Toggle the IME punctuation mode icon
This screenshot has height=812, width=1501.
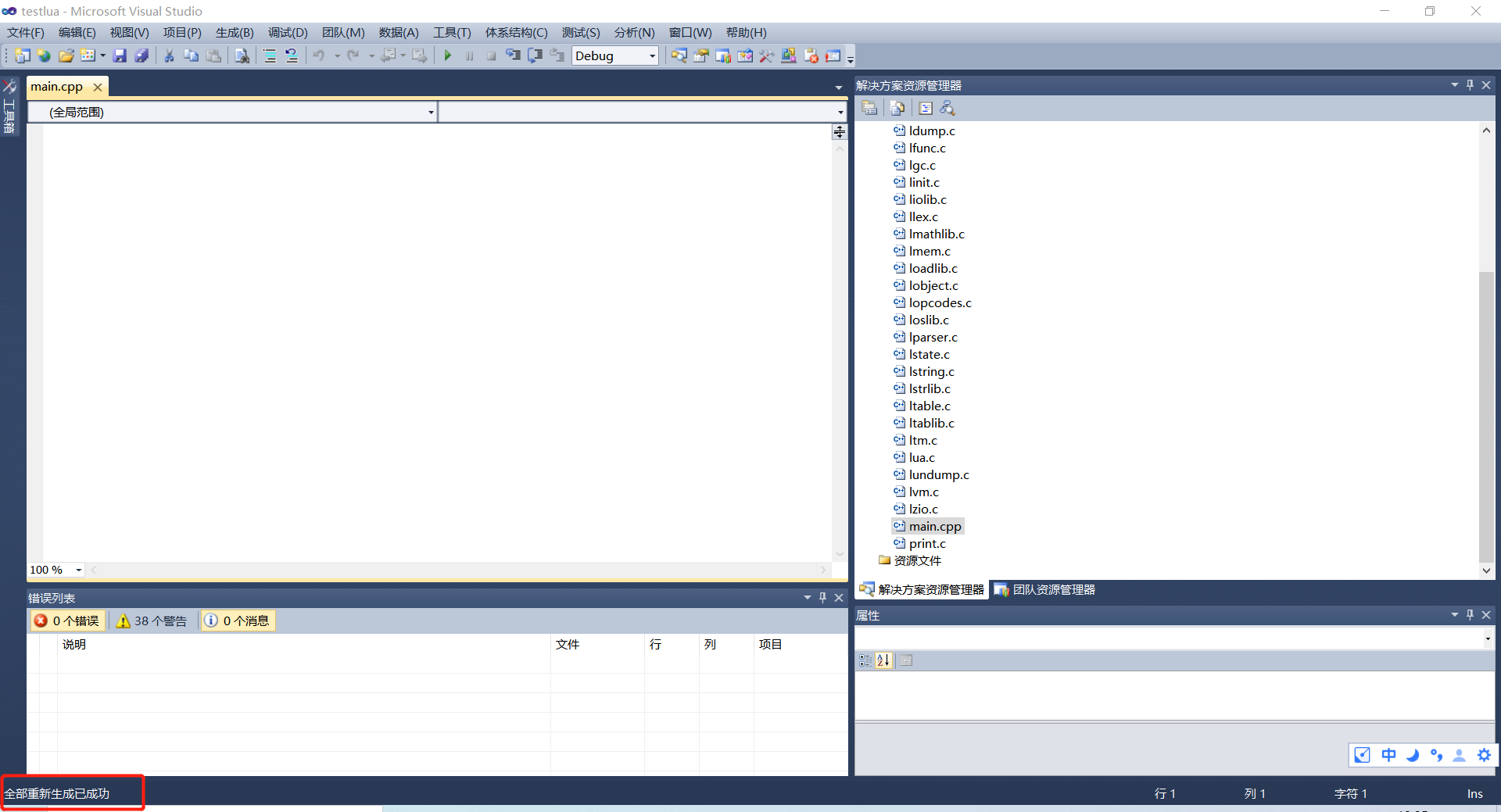click(1436, 755)
